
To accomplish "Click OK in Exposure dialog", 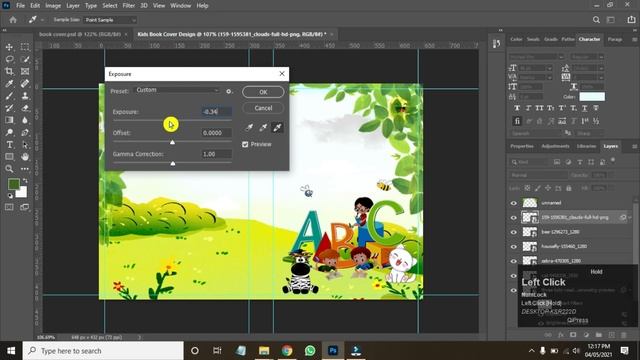I will pos(263,92).
